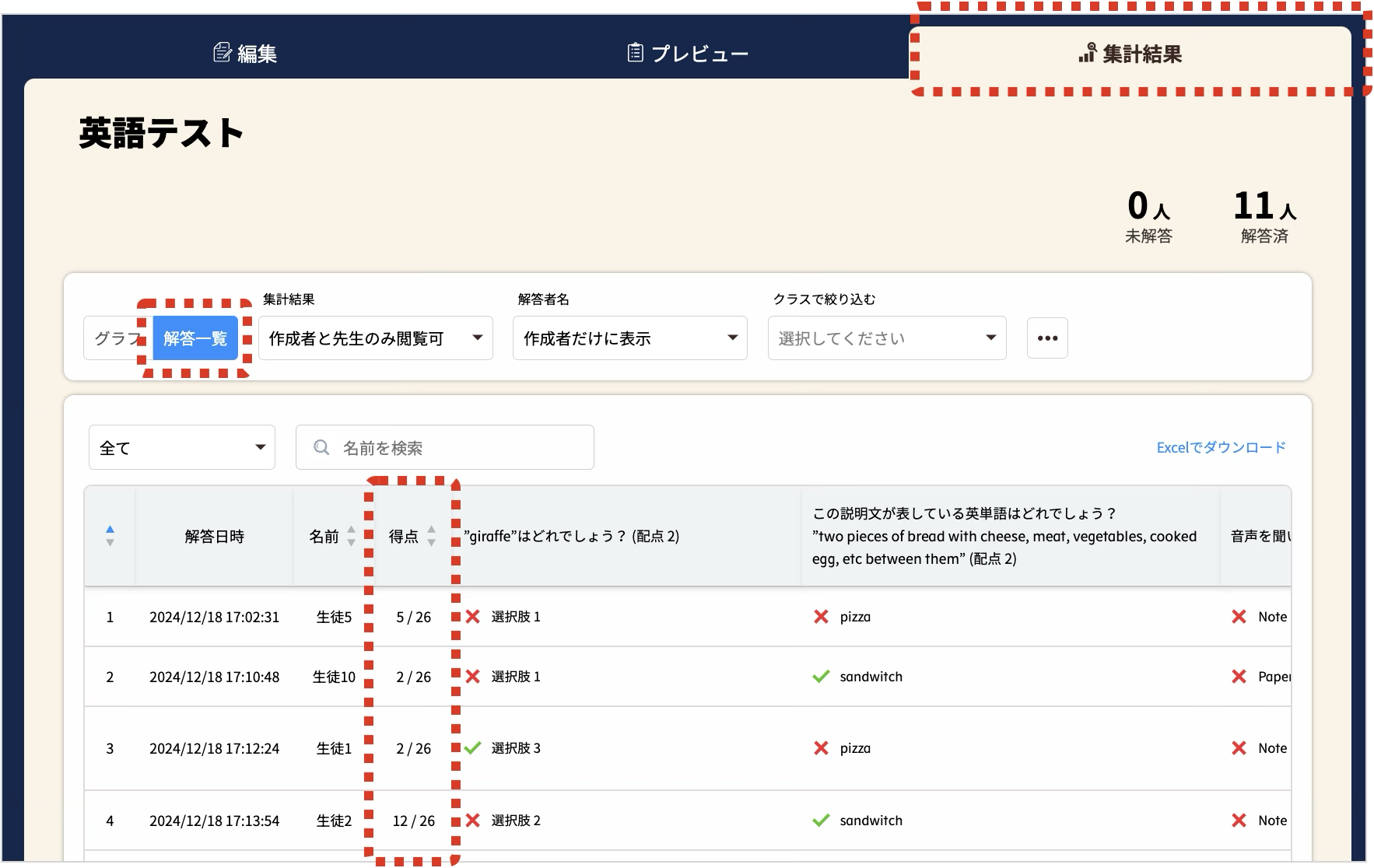Click the 英語テスト title
Viewport: 1374px width, 868px height.
(161, 133)
